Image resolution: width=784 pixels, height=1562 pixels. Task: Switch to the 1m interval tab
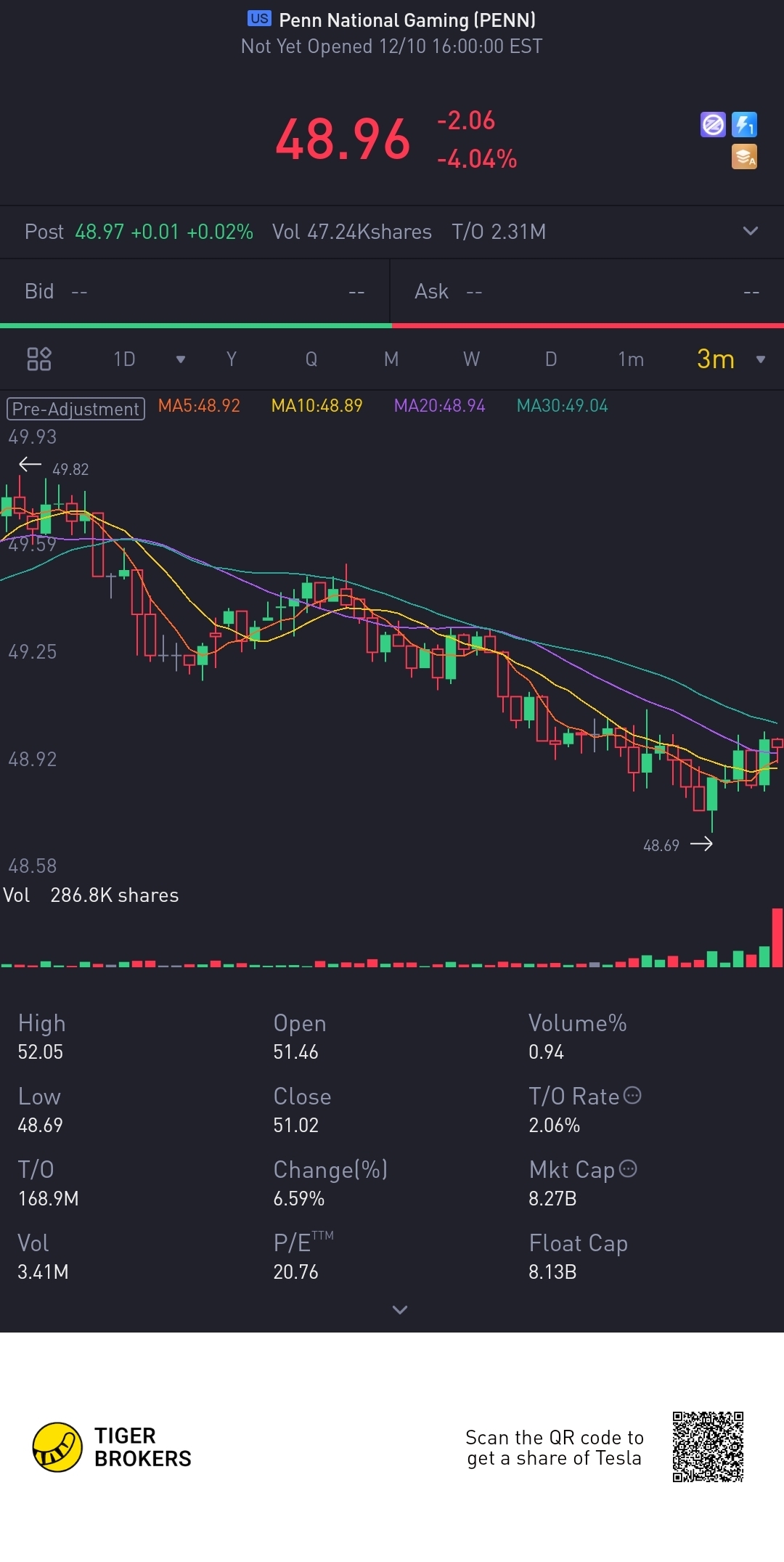[x=631, y=359]
